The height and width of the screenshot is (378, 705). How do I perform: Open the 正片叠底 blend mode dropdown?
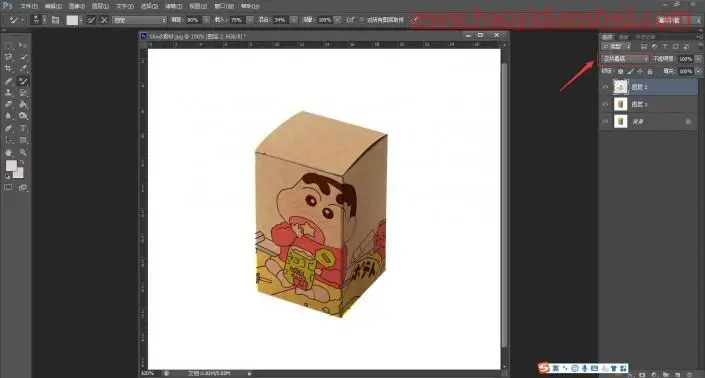[625, 59]
